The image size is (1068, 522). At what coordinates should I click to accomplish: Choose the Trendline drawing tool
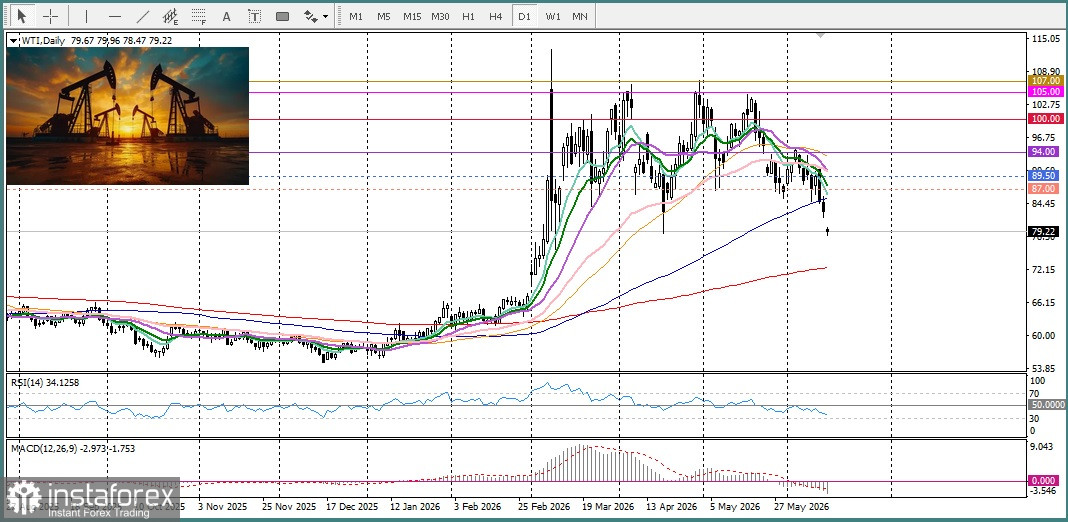(143, 16)
